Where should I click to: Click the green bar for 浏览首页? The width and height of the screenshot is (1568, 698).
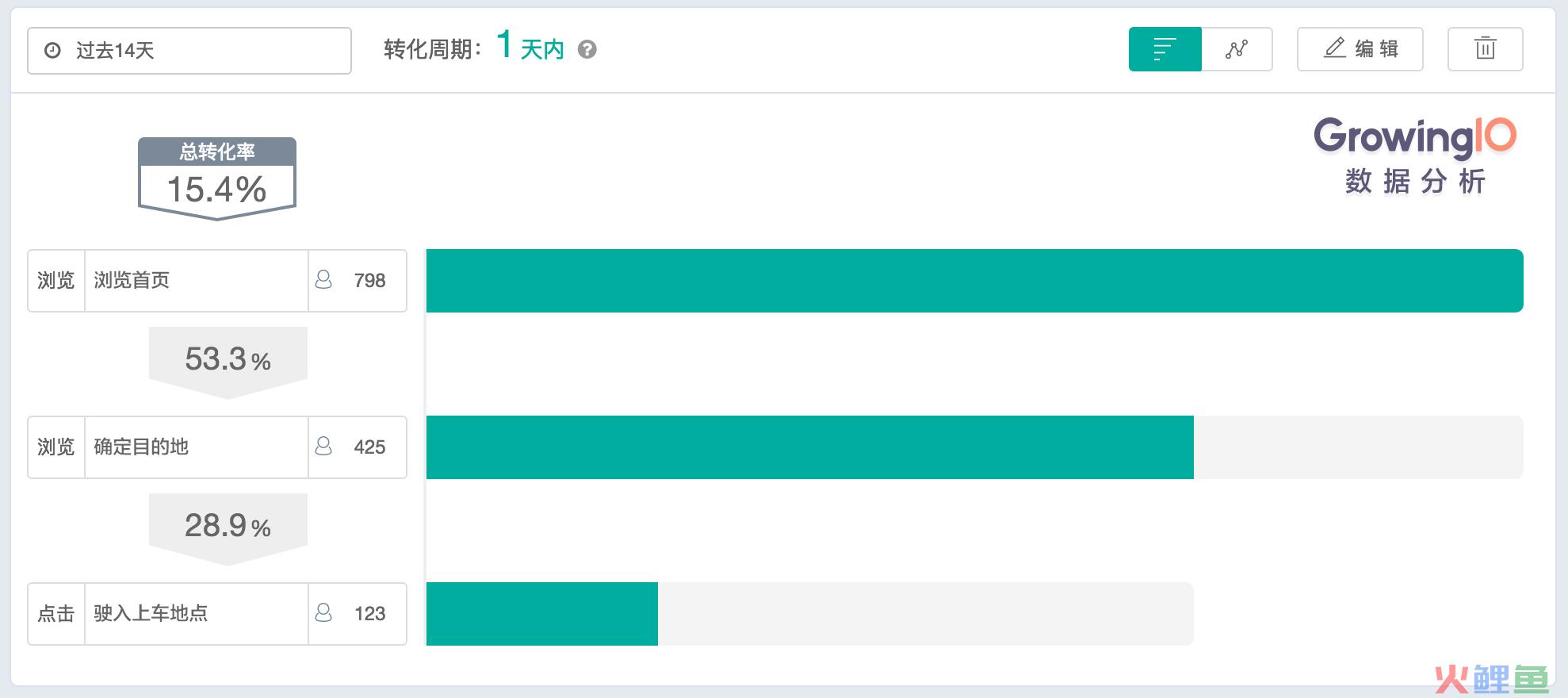point(974,281)
